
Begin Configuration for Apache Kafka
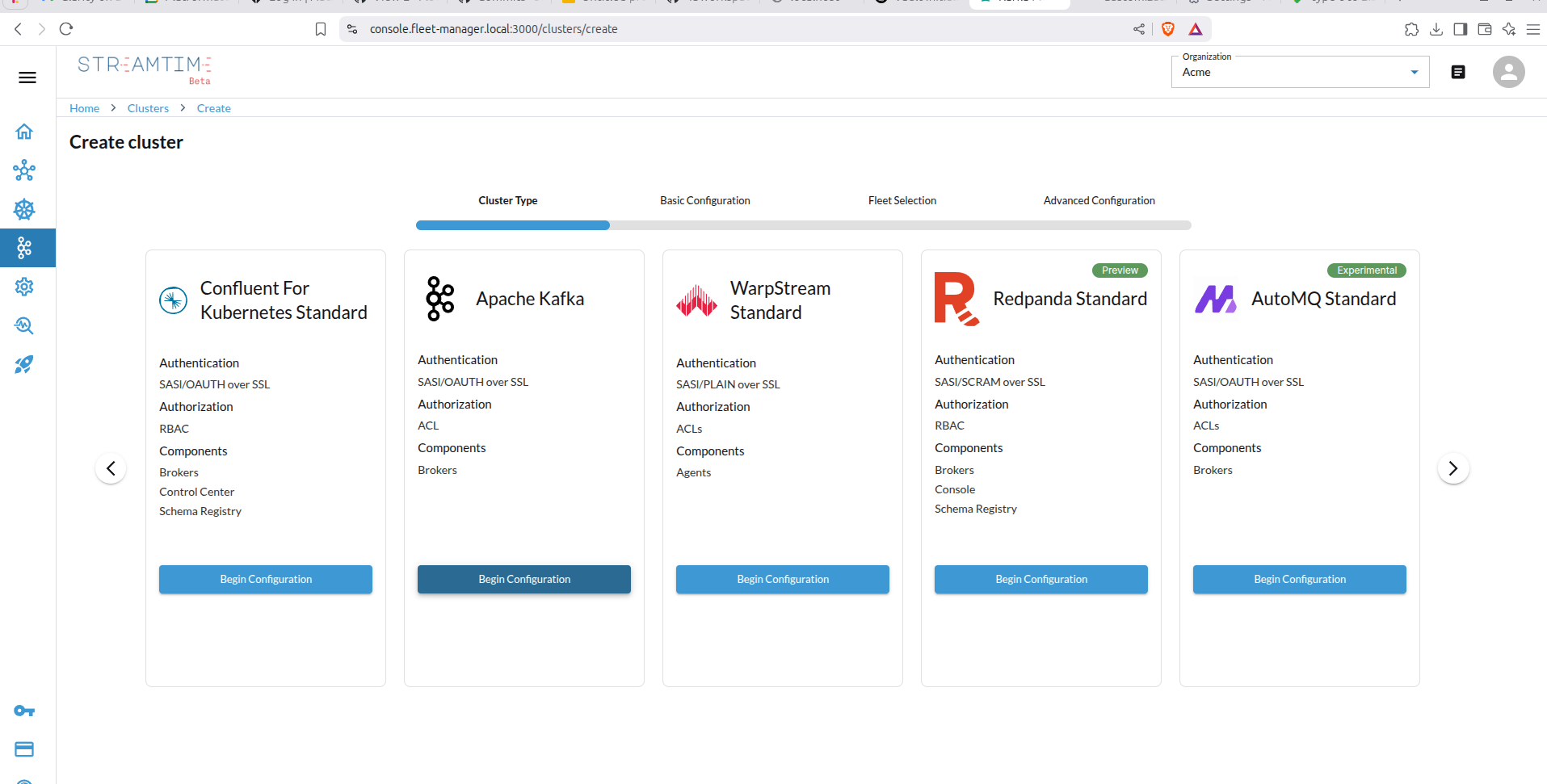(524, 580)
